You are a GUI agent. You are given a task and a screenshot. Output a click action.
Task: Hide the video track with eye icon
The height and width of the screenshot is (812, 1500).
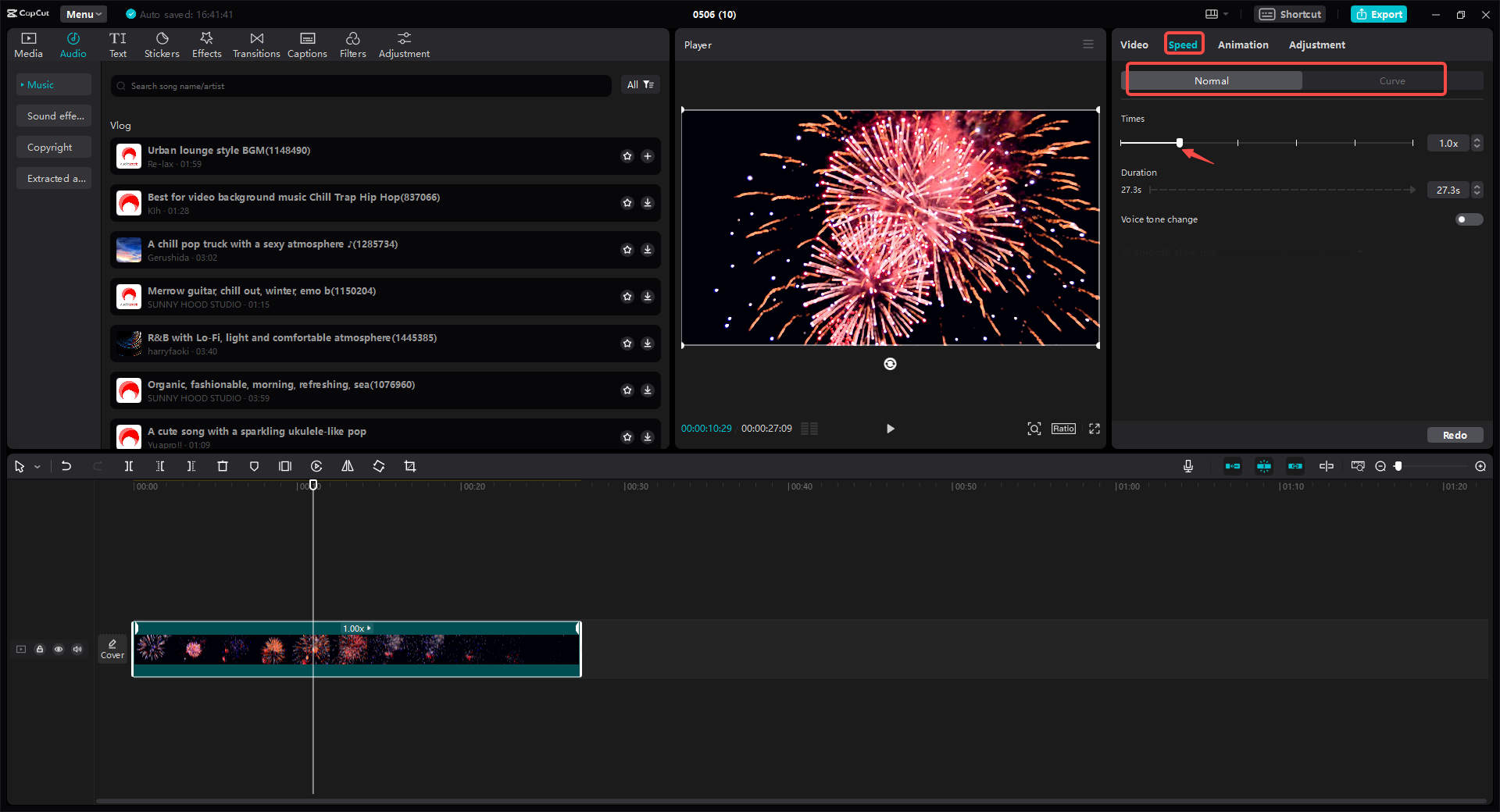[59, 649]
